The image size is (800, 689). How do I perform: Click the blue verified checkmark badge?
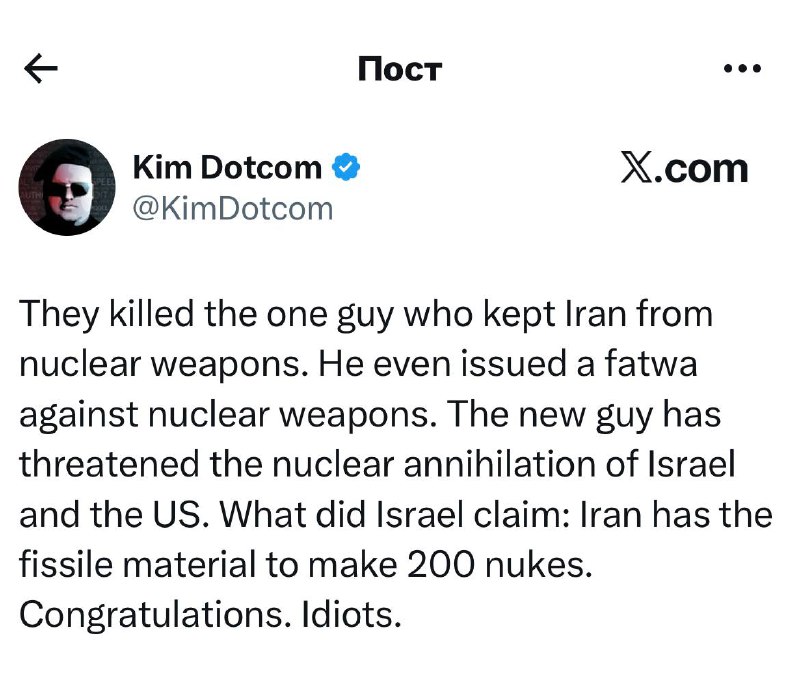(346, 168)
